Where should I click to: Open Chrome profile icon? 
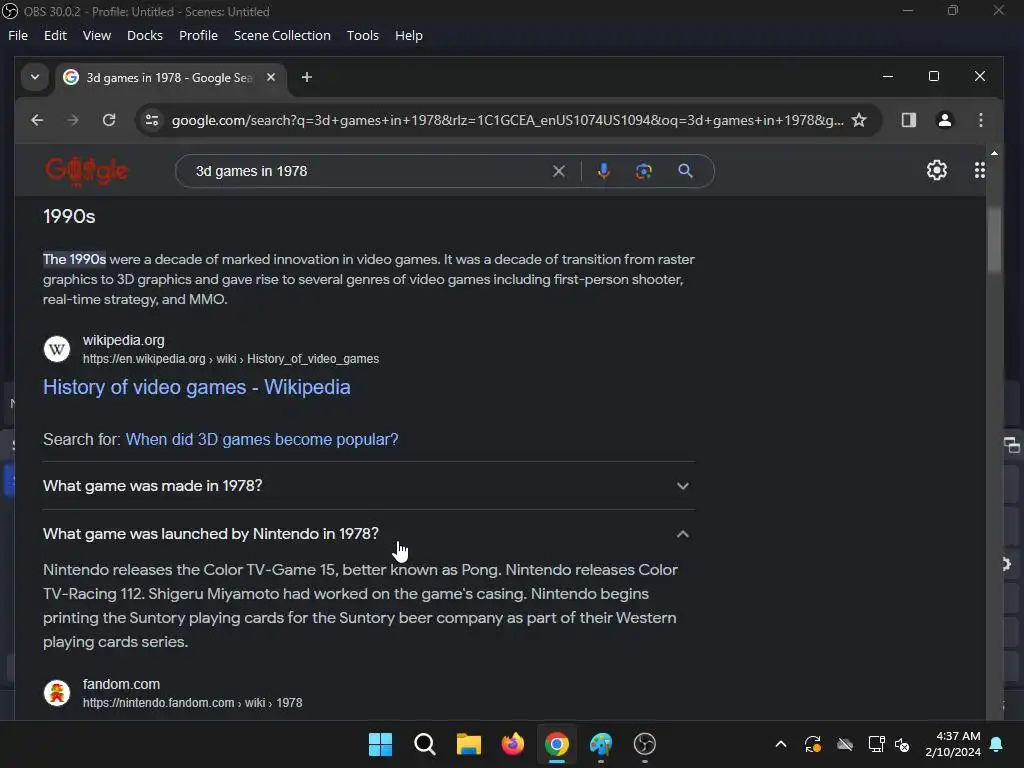click(944, 120)
